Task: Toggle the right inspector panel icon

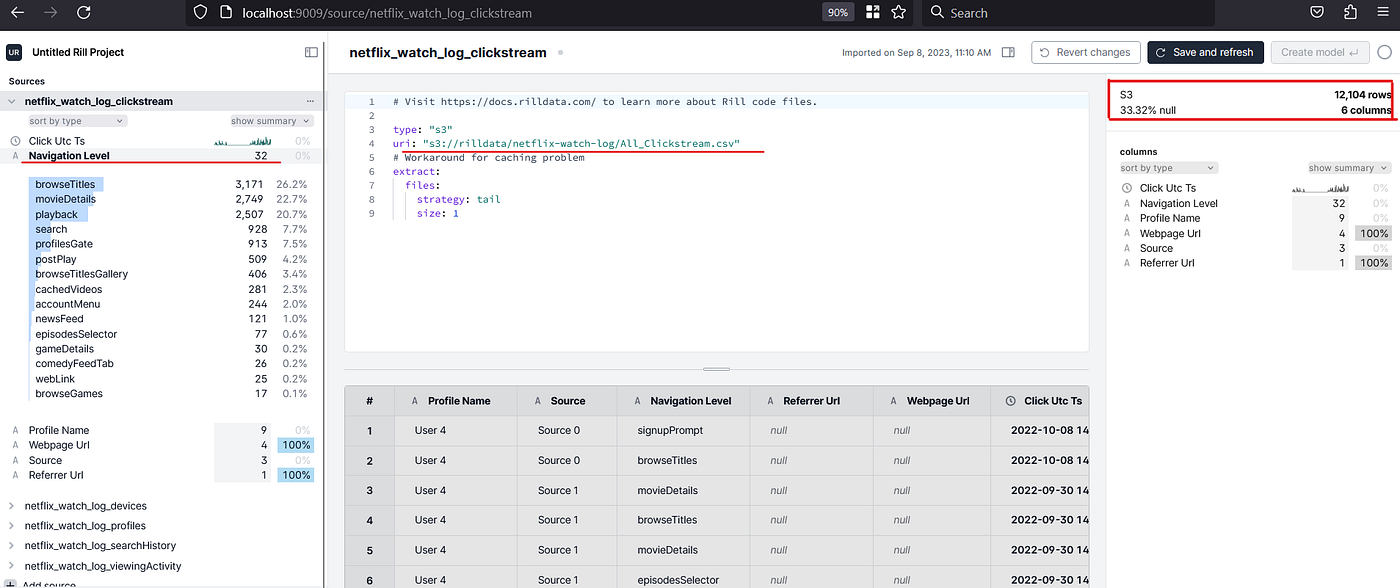Action: click(x=1008, y=52)
